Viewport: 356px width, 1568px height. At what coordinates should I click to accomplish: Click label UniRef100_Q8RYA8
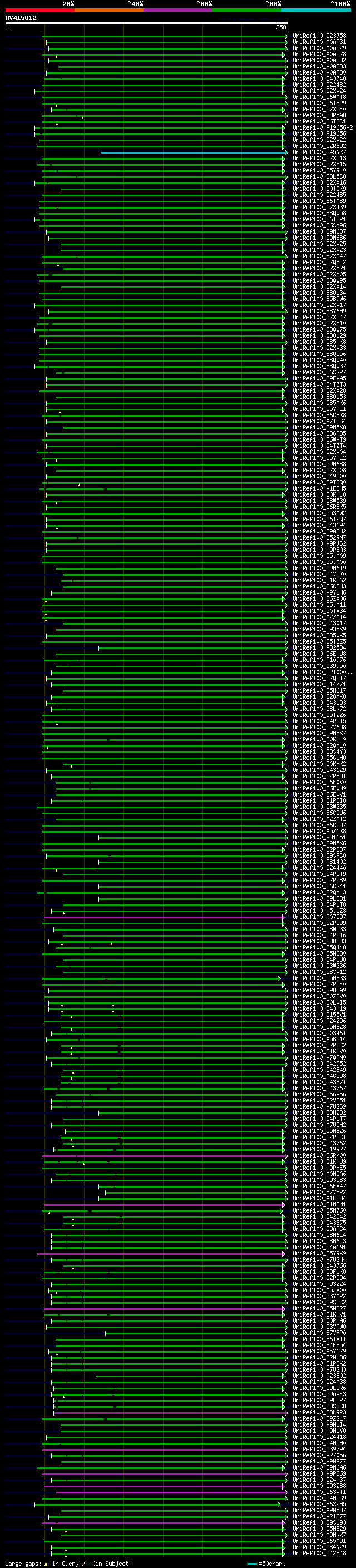pos(319,116)
